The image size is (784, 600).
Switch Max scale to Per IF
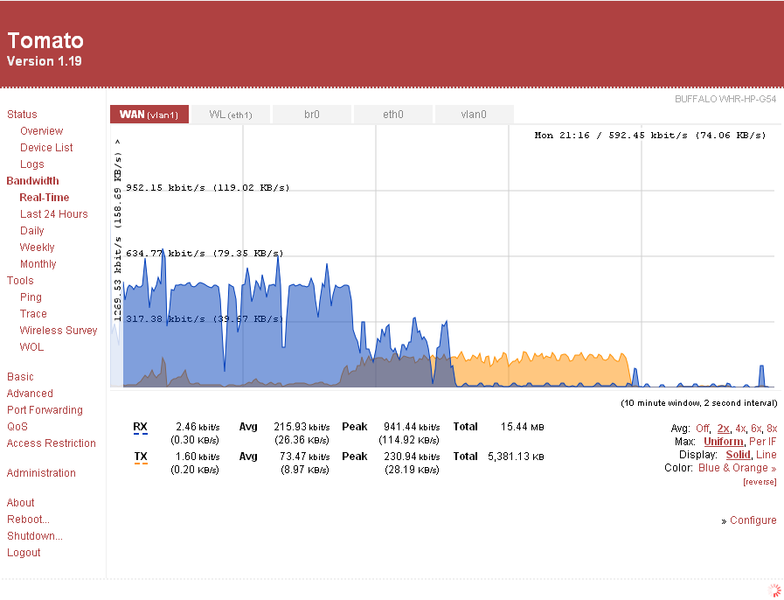(762, 442)
